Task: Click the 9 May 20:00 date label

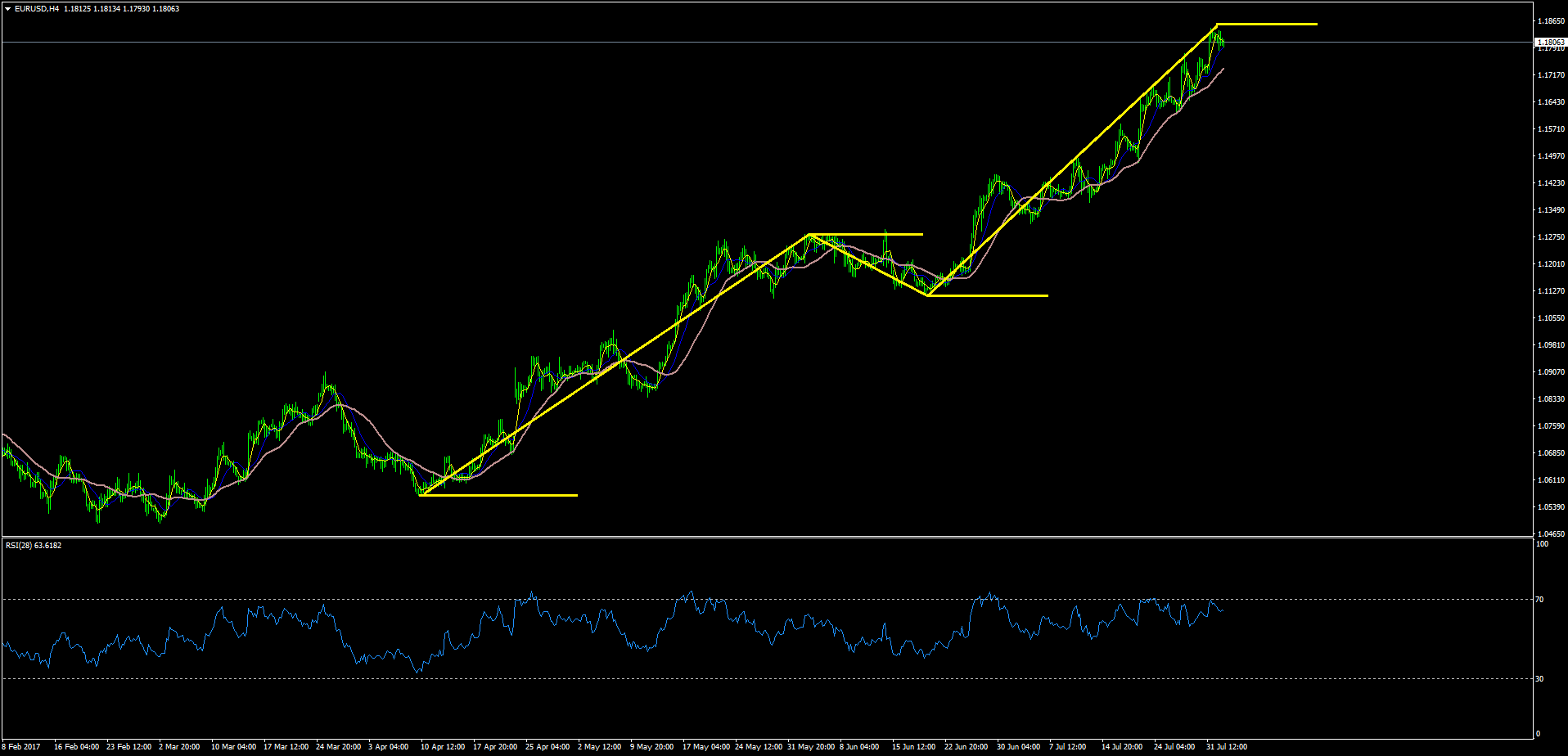Action: point(651,746)
